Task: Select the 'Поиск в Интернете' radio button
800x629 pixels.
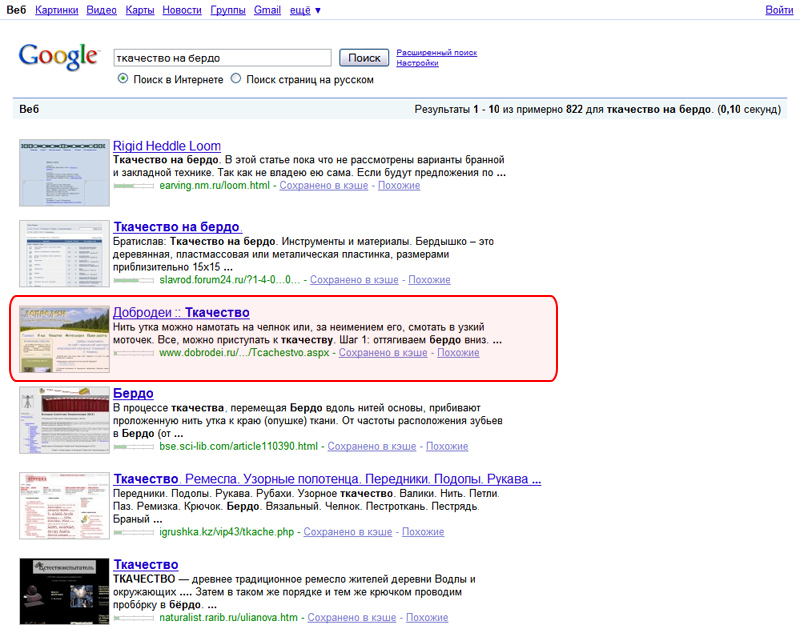Action: point(123,79)
